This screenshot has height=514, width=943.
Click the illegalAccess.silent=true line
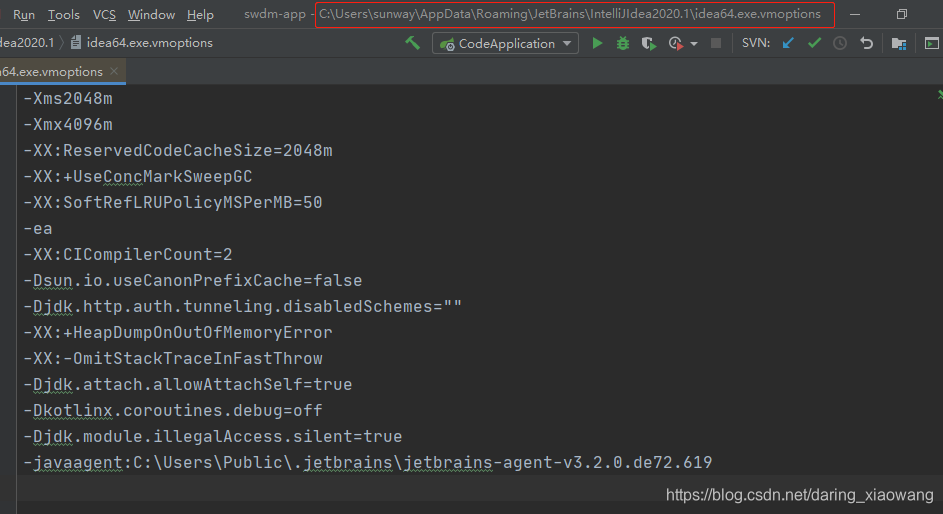tap(213, 436)
